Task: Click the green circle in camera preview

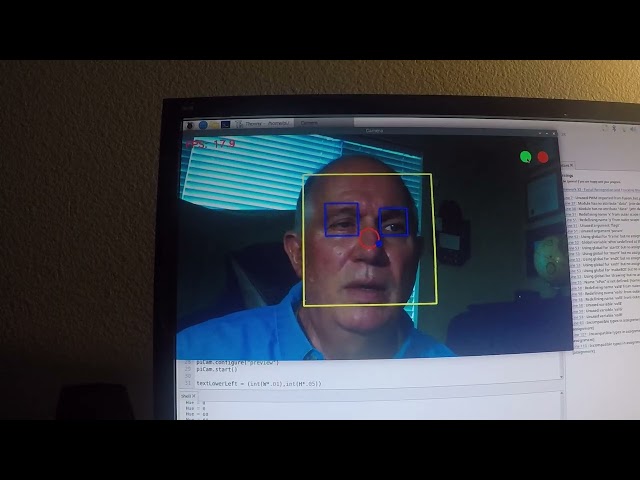Action: tap(526, 157)
